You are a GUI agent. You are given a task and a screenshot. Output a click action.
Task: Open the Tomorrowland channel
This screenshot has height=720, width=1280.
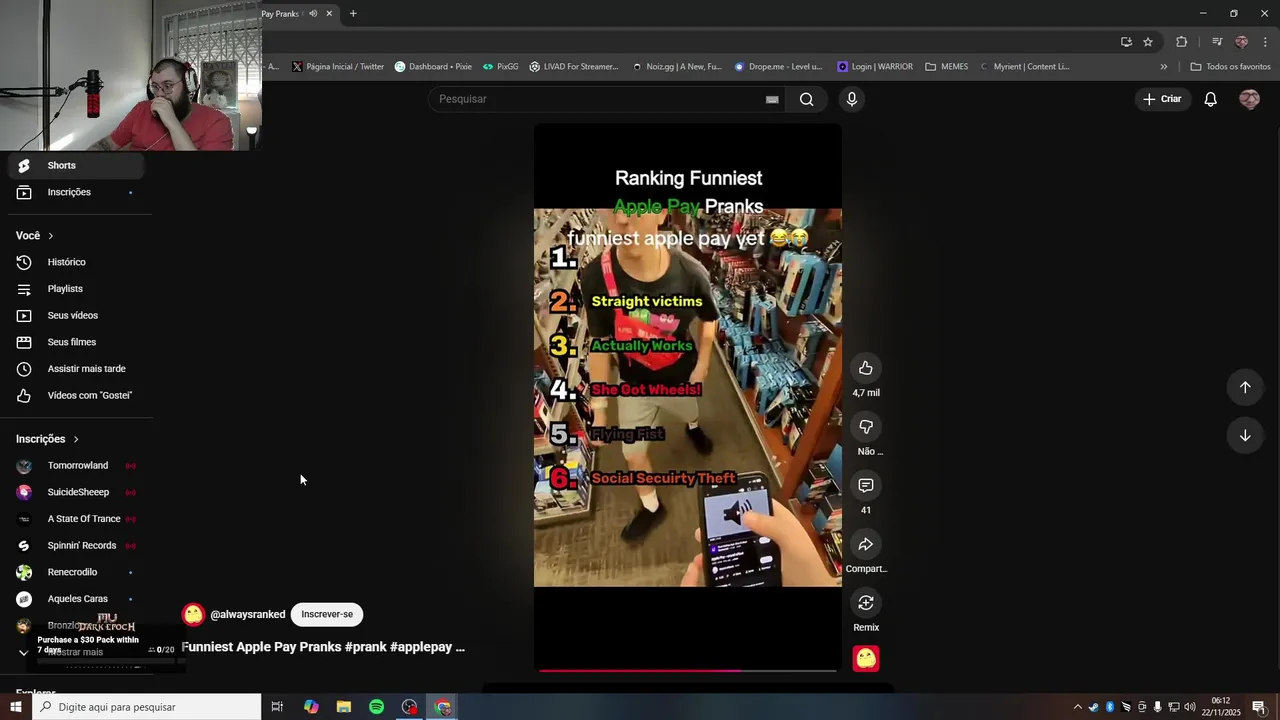point(76,466)
